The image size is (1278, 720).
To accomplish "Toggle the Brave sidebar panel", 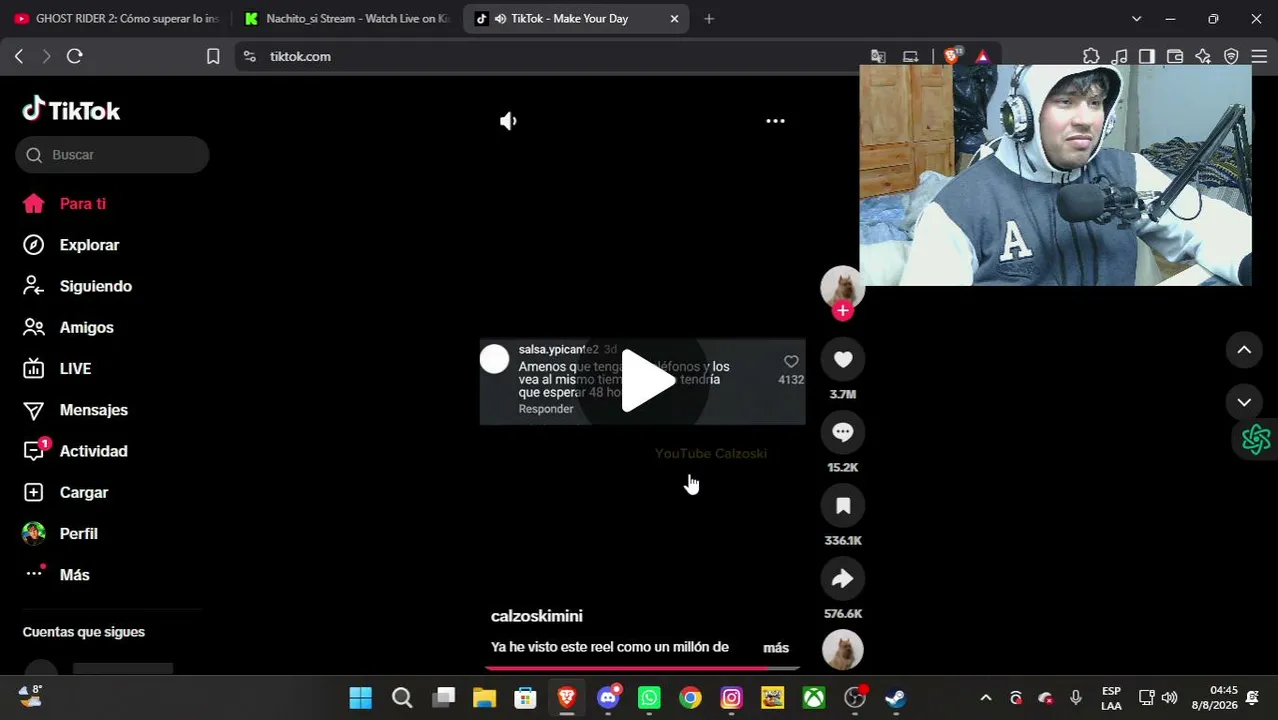I will [x=1147, y=57].
